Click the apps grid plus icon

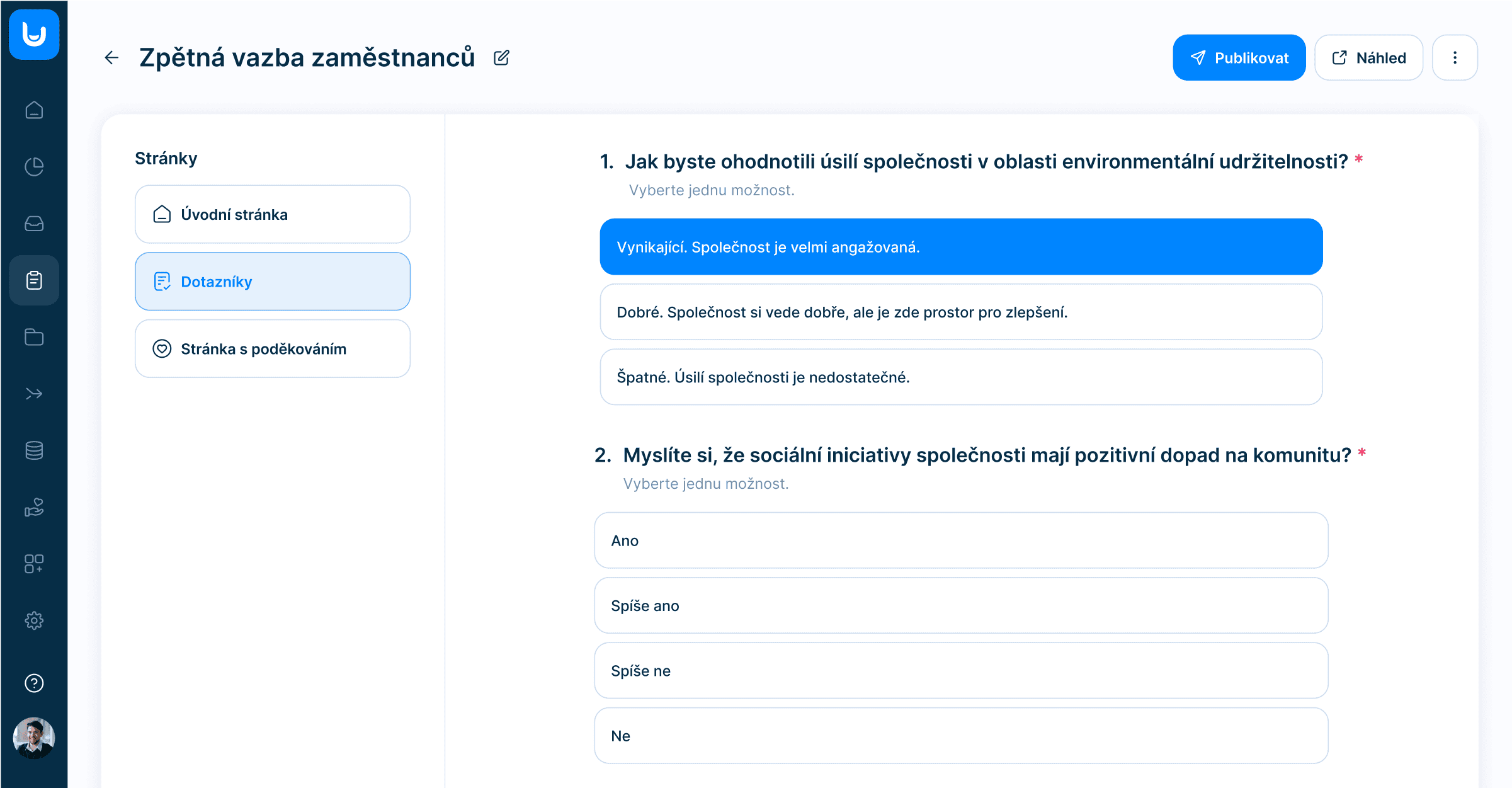coord(34,564)
